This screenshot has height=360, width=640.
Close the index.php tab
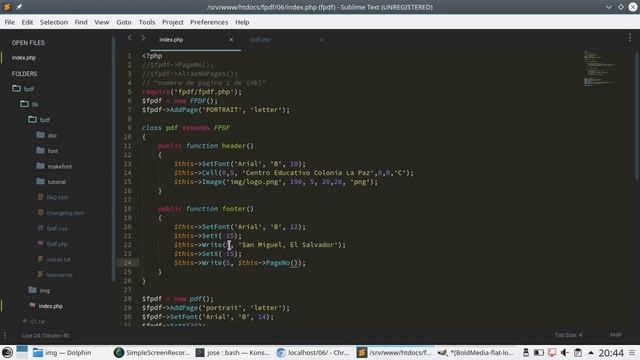[x=231, y=40]
